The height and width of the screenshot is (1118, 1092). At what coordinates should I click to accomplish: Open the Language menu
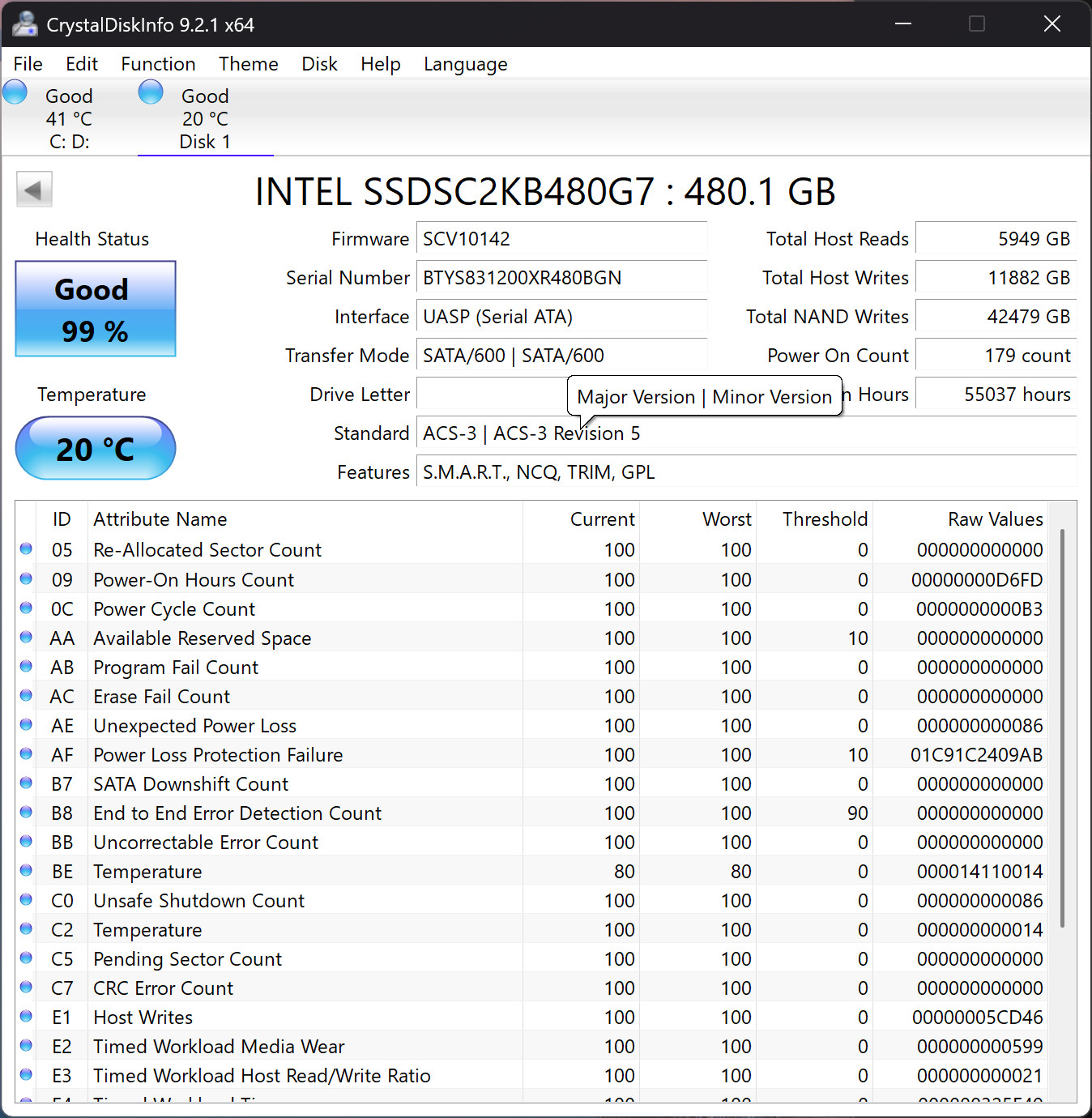pyautogui.click(x=466, y=64)
